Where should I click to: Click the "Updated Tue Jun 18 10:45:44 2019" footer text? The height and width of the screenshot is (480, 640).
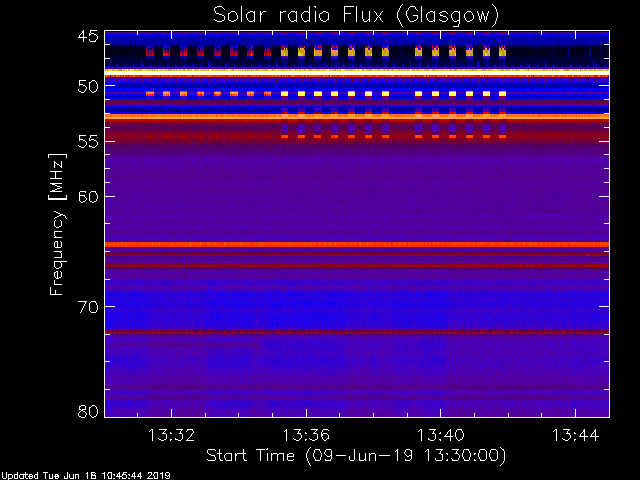[x=85, y=476]
